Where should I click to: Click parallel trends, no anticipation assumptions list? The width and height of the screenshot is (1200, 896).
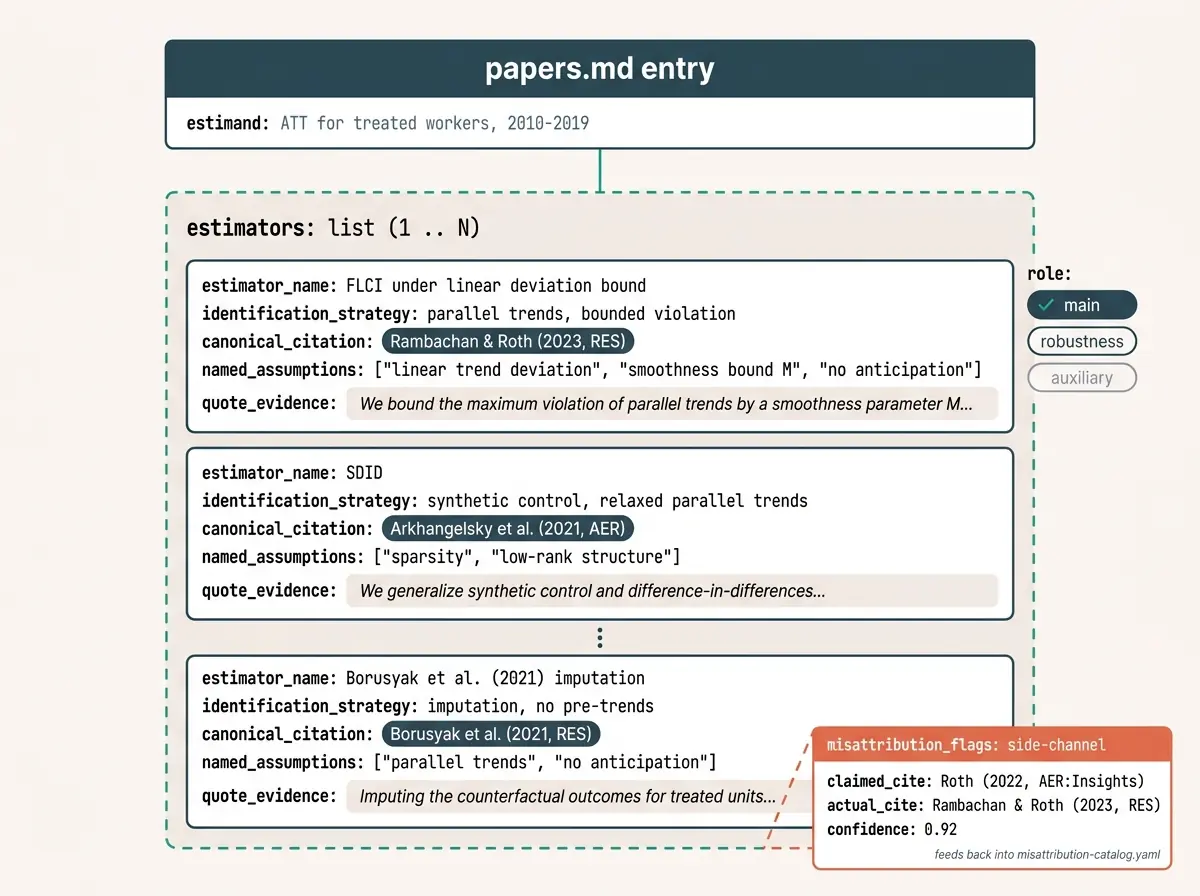(460, 762)
